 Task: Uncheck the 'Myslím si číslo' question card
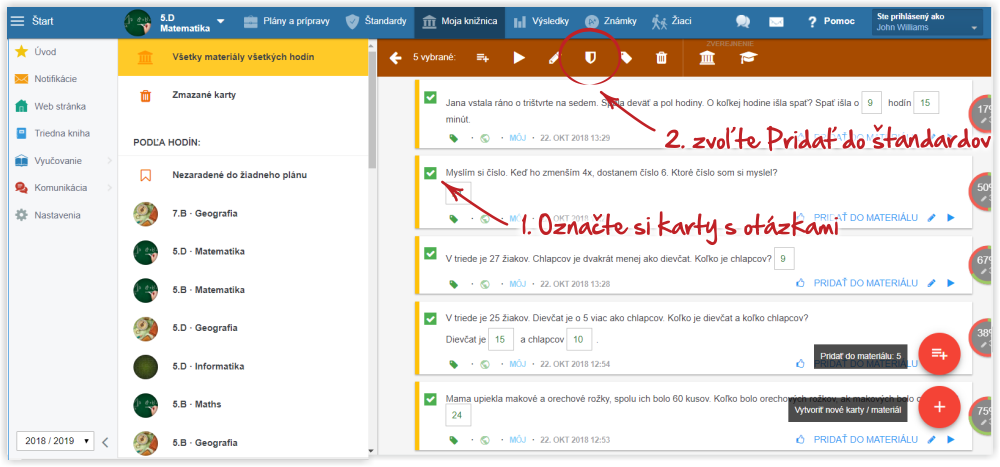pos(430,173)
